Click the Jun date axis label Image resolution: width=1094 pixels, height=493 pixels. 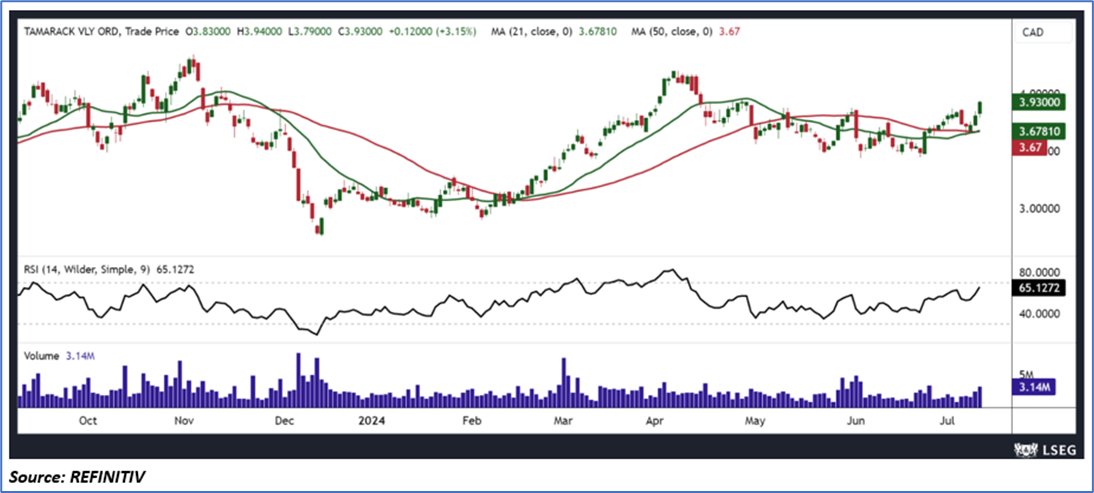tap(854, 421)
